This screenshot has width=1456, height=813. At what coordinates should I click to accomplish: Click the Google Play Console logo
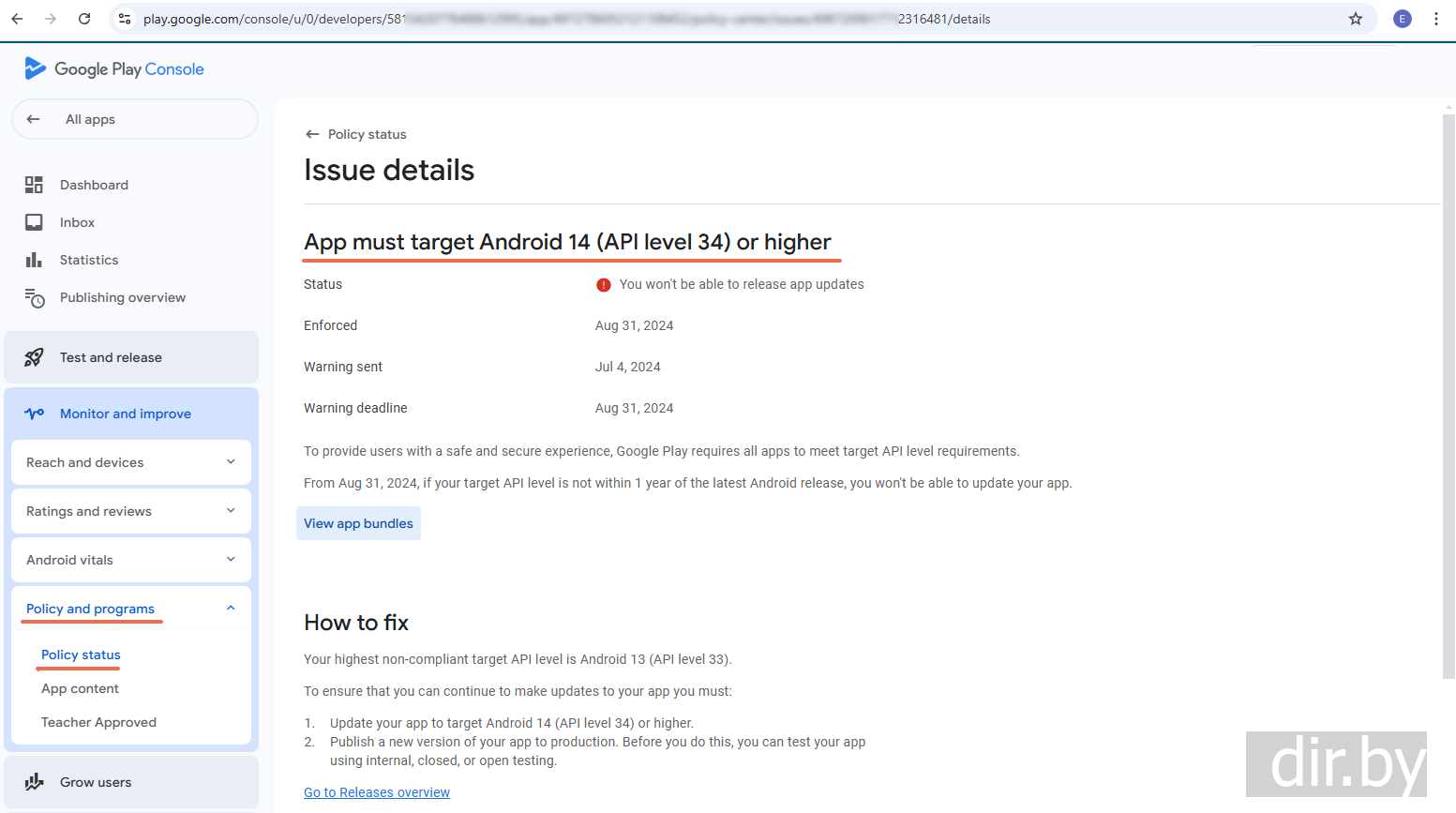[x=114, y=68]
